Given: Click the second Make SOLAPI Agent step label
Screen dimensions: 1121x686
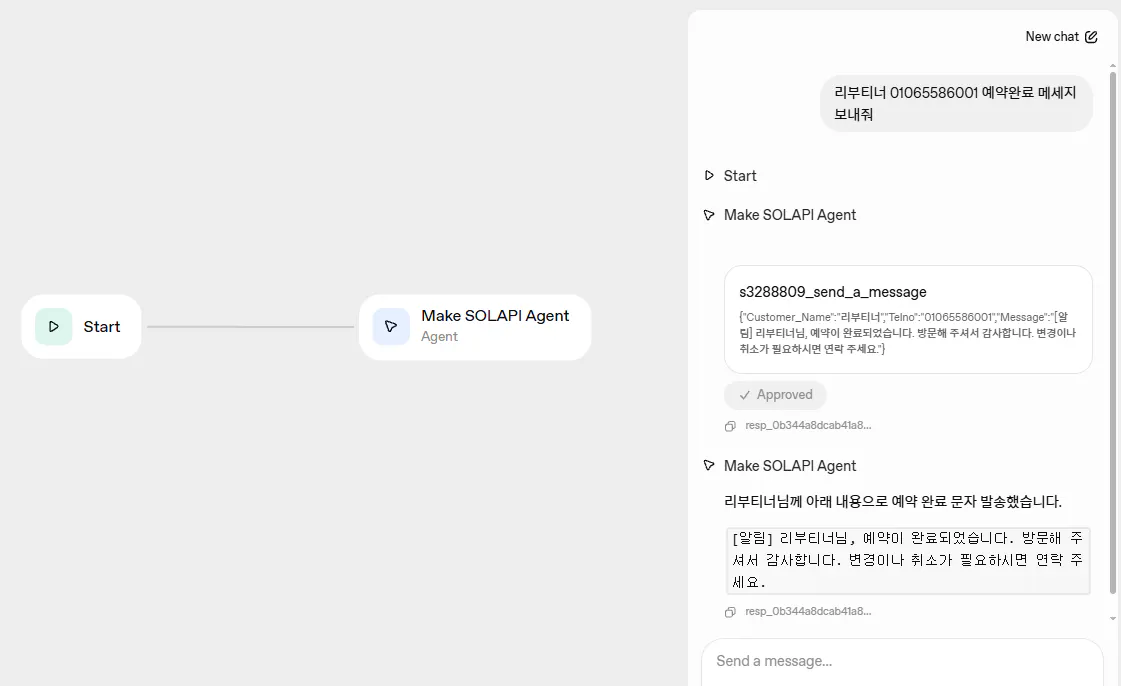Looking at the screenshot, I should point(789,466).
